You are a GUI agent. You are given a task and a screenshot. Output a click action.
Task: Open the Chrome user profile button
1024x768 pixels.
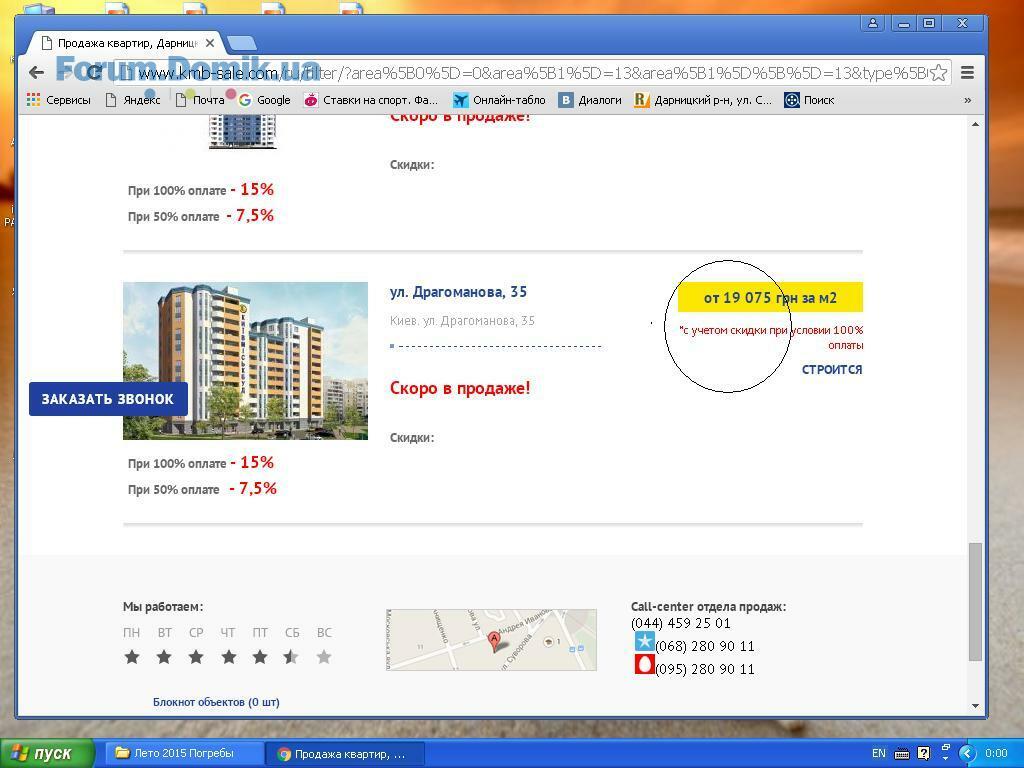click(872, 24)
